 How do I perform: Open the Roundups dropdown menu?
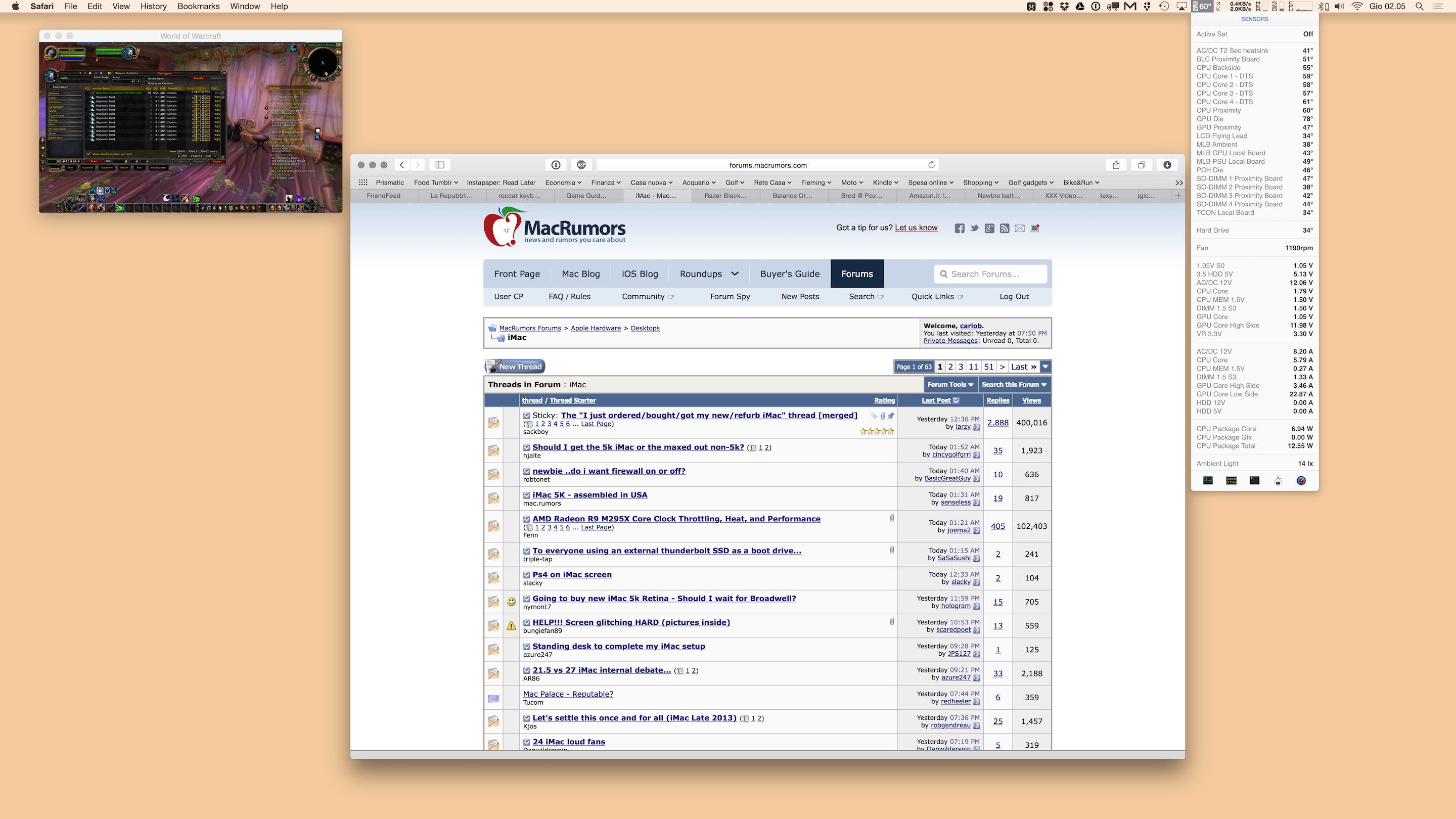click(x=709, y=274)
